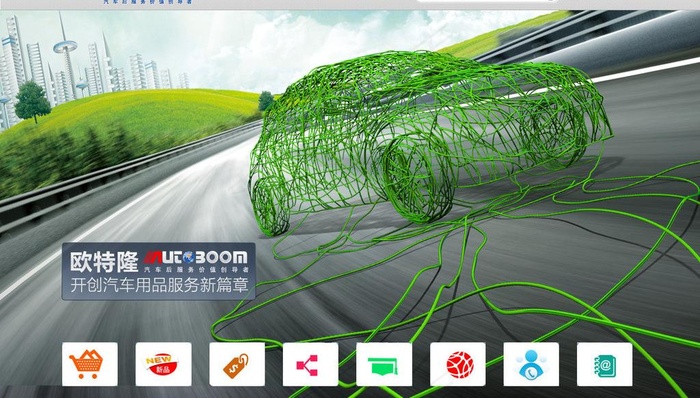The height and width of the screenshot is (398, 700).
Task: Click the small 汽车后服务价值创导者 tagline in the banner
Action: pyautogui.click(x=196, y=269)
